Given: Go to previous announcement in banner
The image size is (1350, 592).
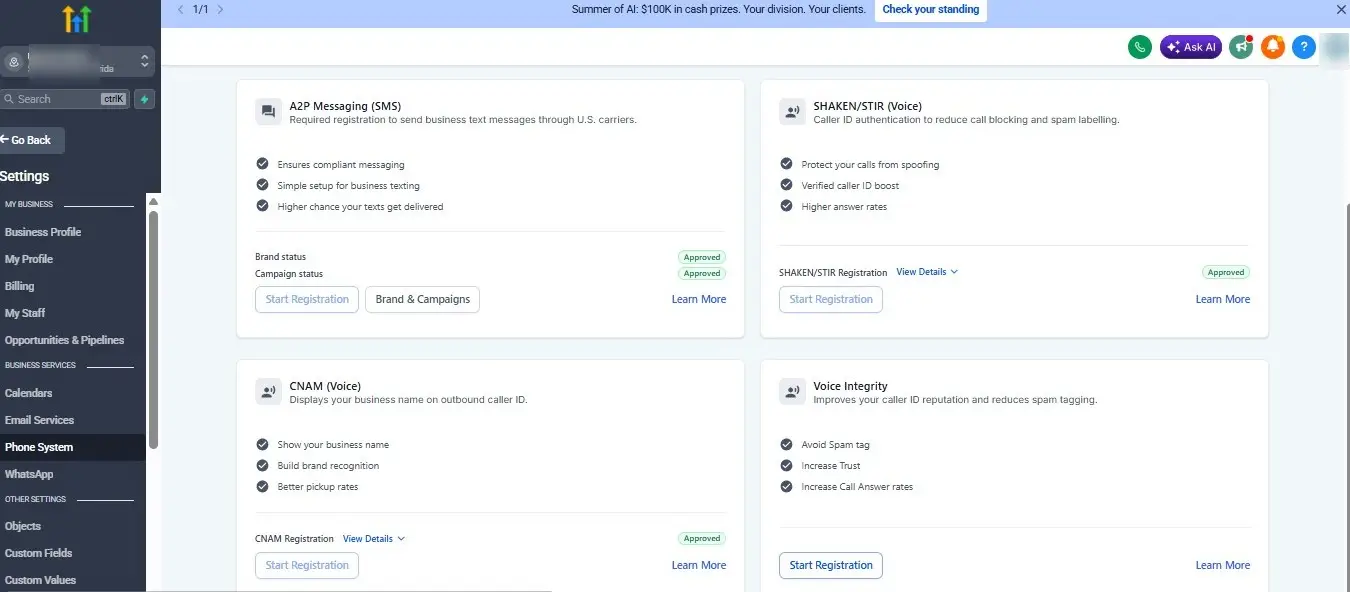Looking at the screenshot, I should (180, 9).
